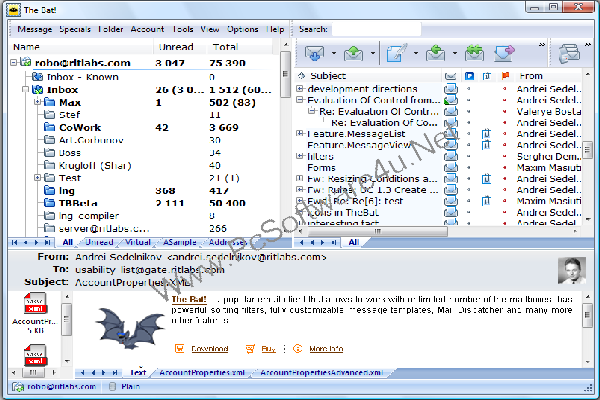This screenshot has height=400, width=600.
Task: Open the Account menu
Action: point(147,29)
